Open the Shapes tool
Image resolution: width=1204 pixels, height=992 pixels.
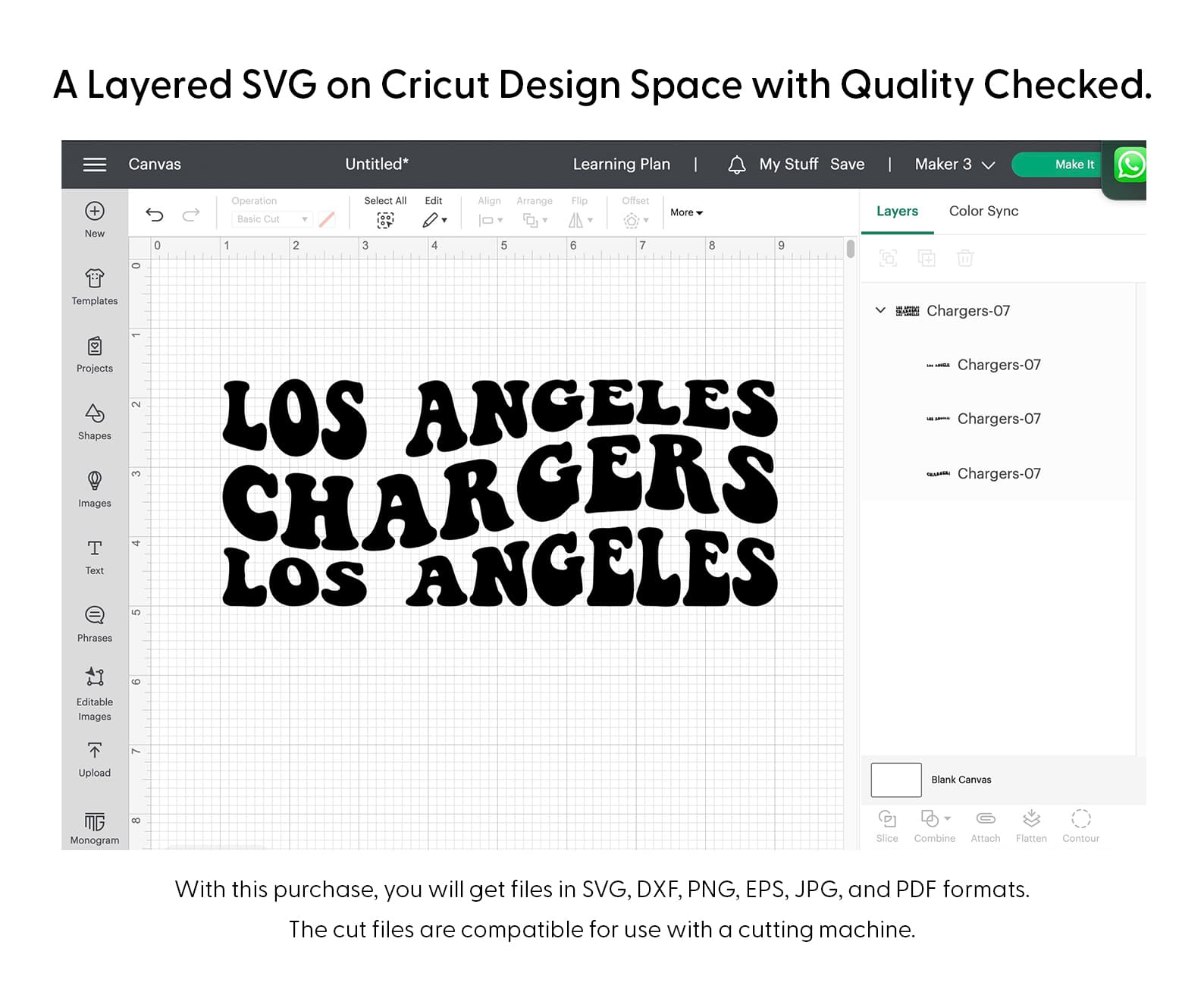[x=95, y=422]
